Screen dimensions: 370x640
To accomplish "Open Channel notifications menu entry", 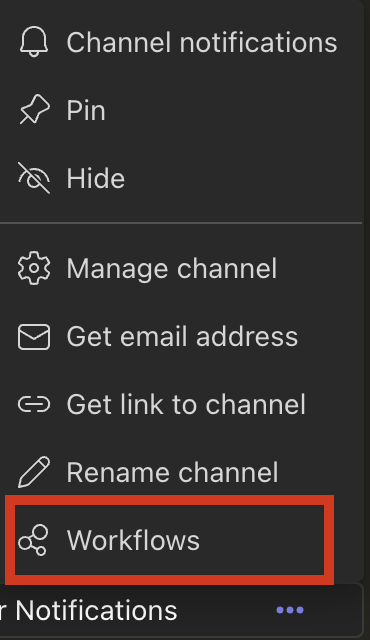I will [181, 42].
